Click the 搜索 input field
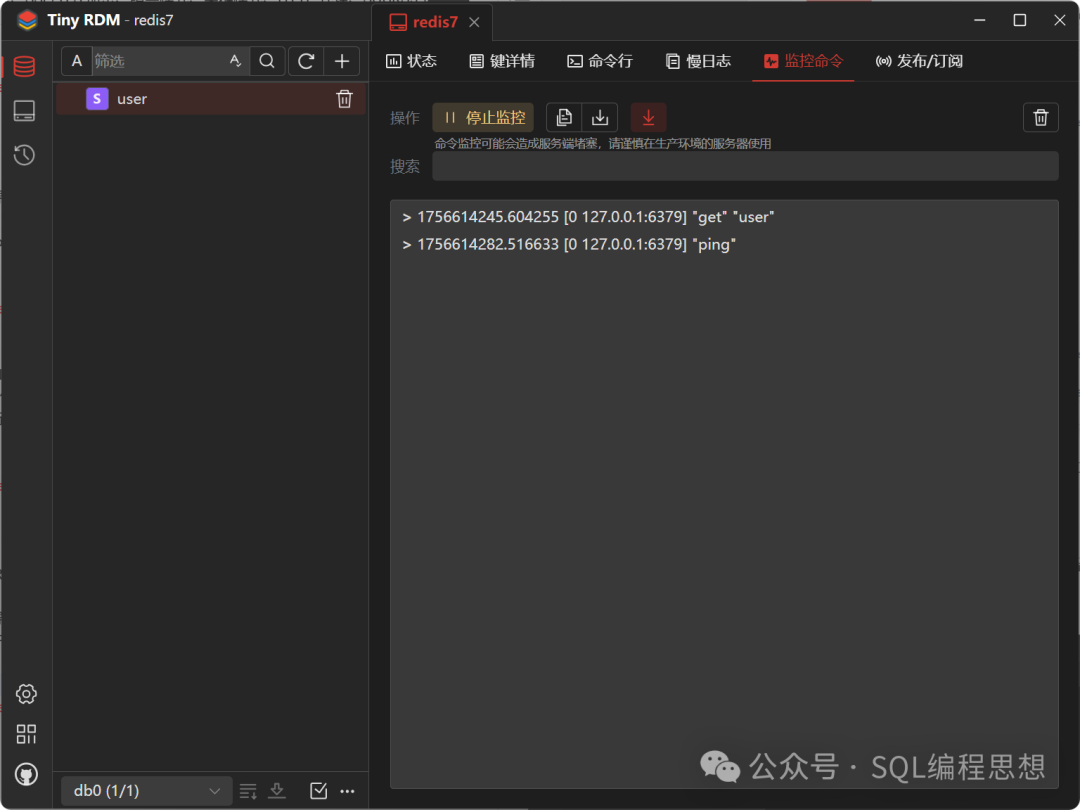 (744, 166)
